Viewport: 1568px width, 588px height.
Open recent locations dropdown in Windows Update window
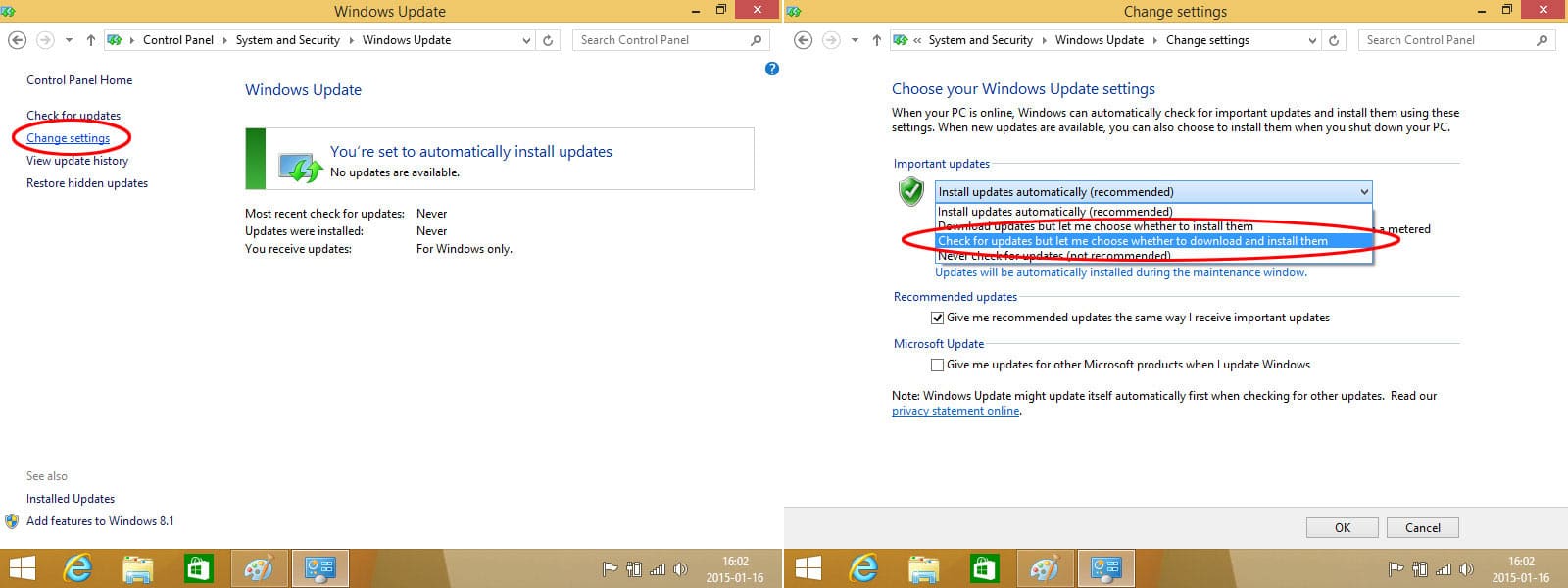pyautogui.click(x=69, y=40)
